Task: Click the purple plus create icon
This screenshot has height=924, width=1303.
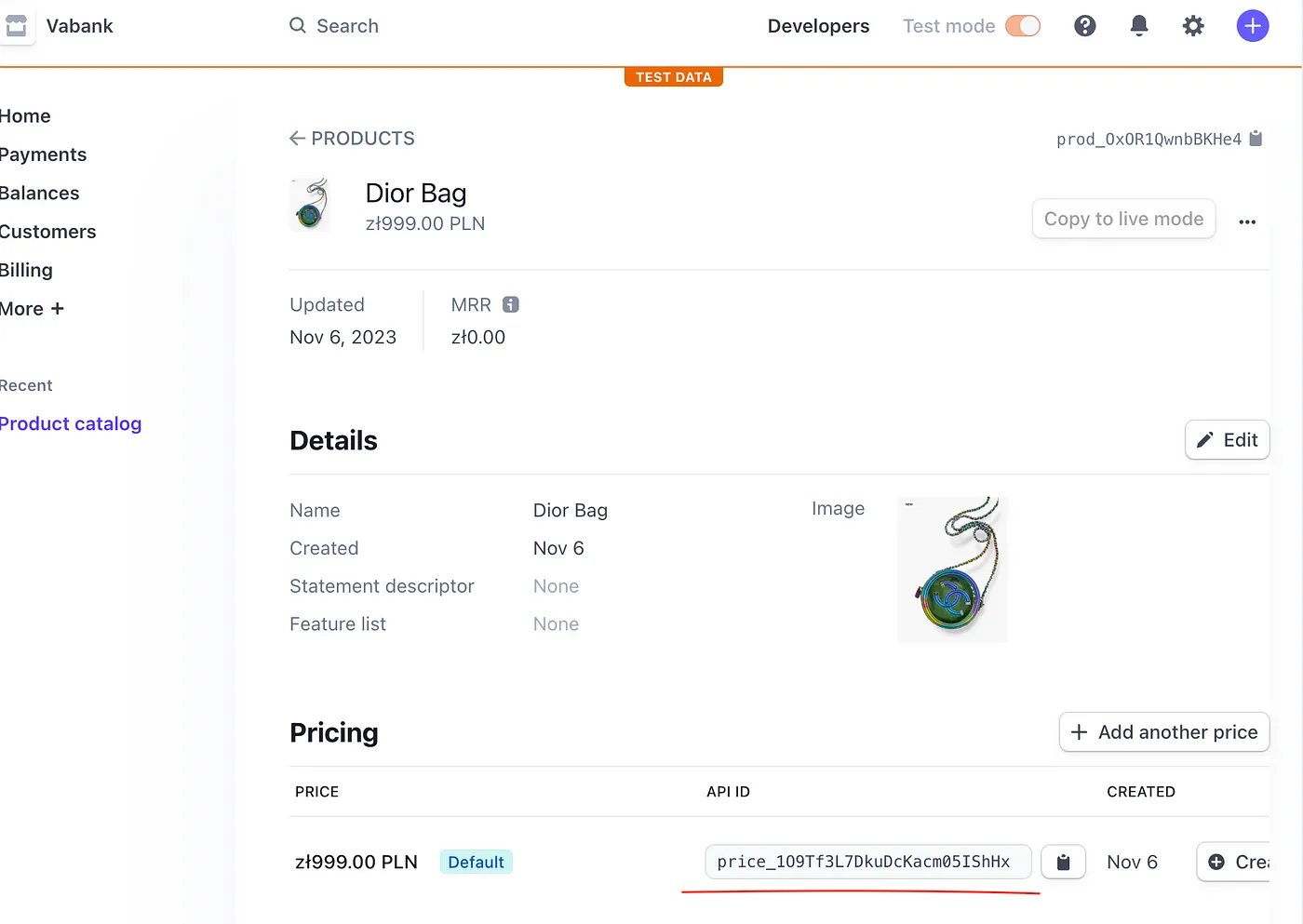Action: click(1252, 26)
